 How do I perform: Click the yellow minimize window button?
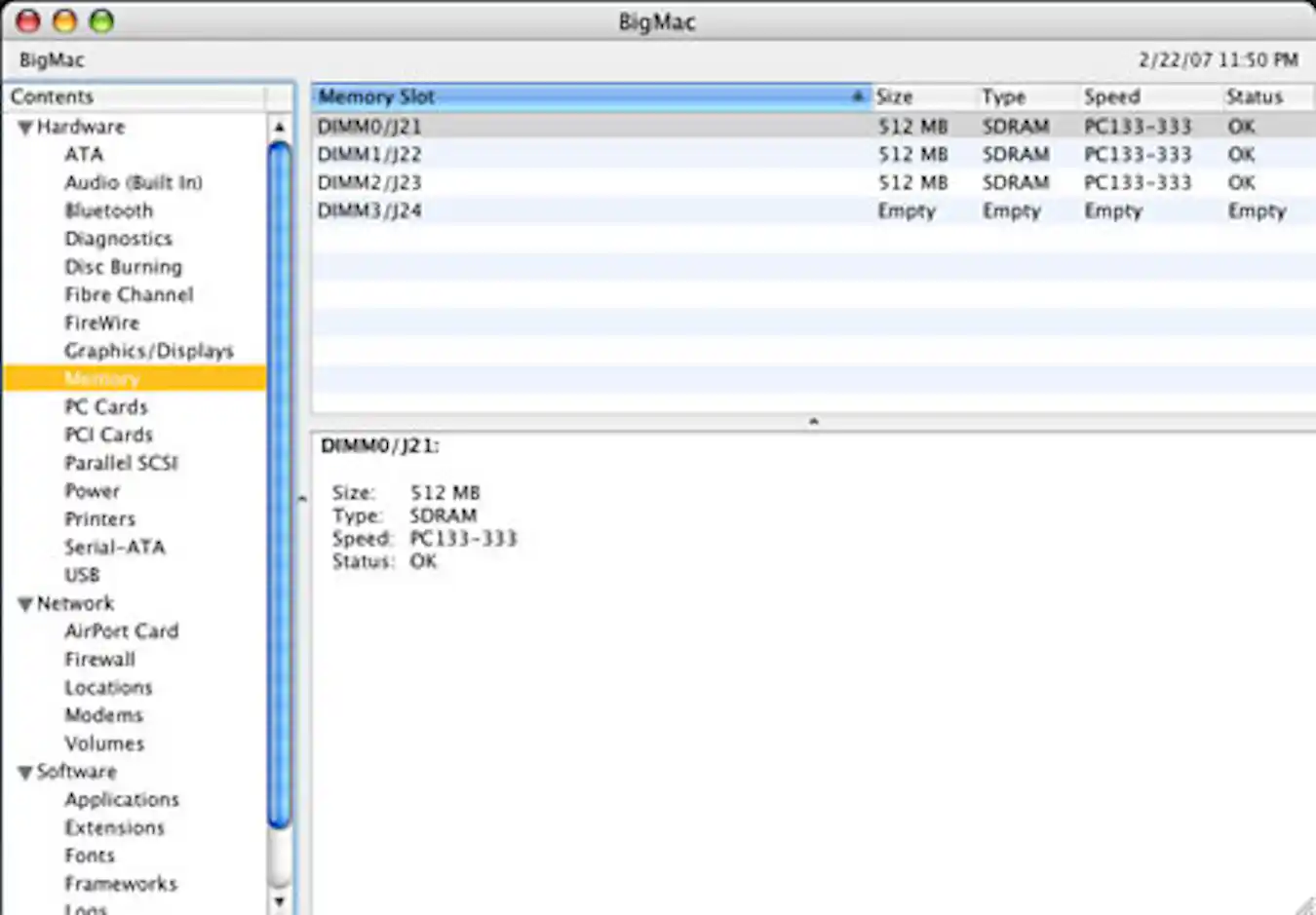64,20
